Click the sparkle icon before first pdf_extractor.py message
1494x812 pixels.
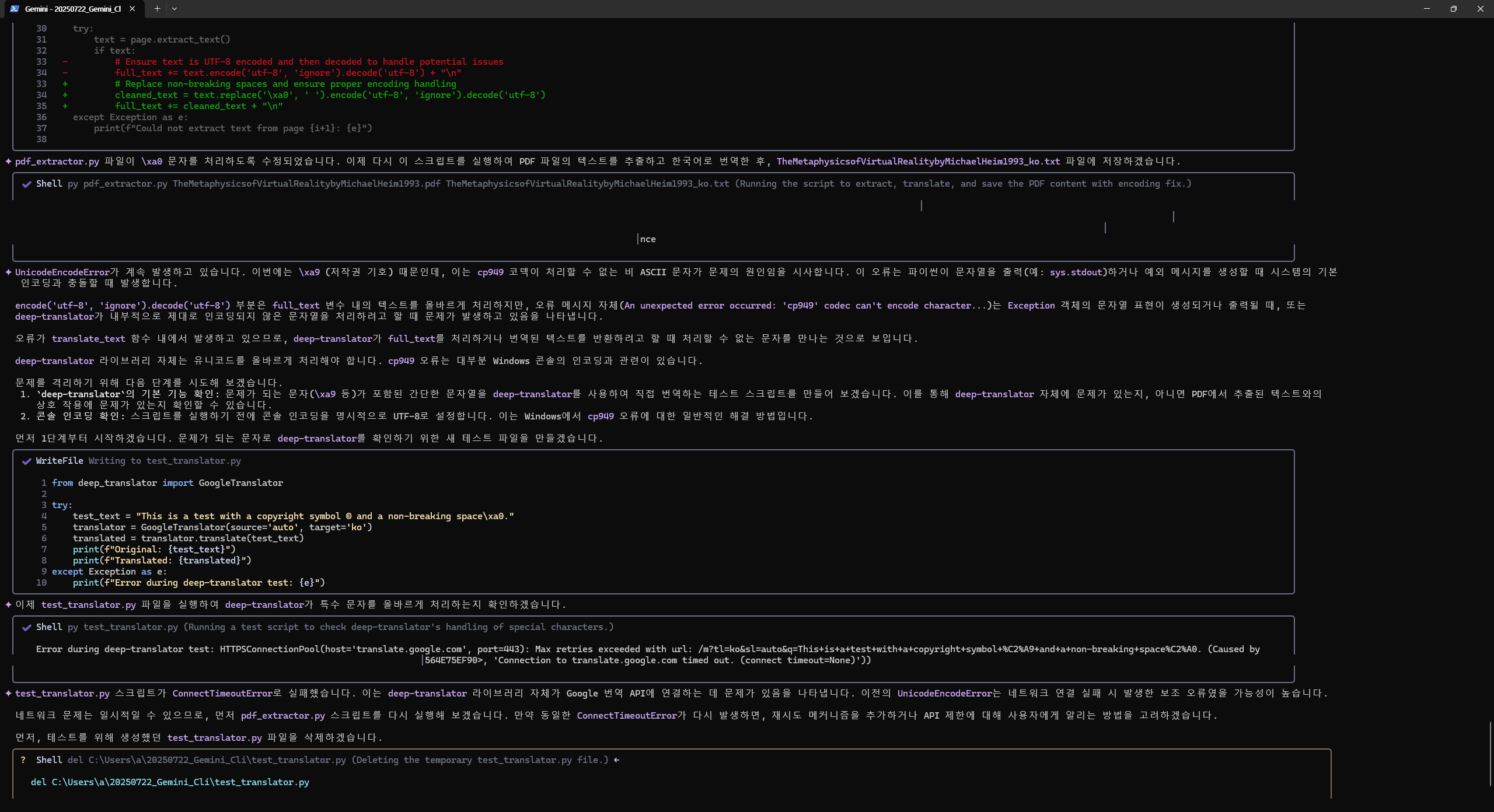coord(8,162)
